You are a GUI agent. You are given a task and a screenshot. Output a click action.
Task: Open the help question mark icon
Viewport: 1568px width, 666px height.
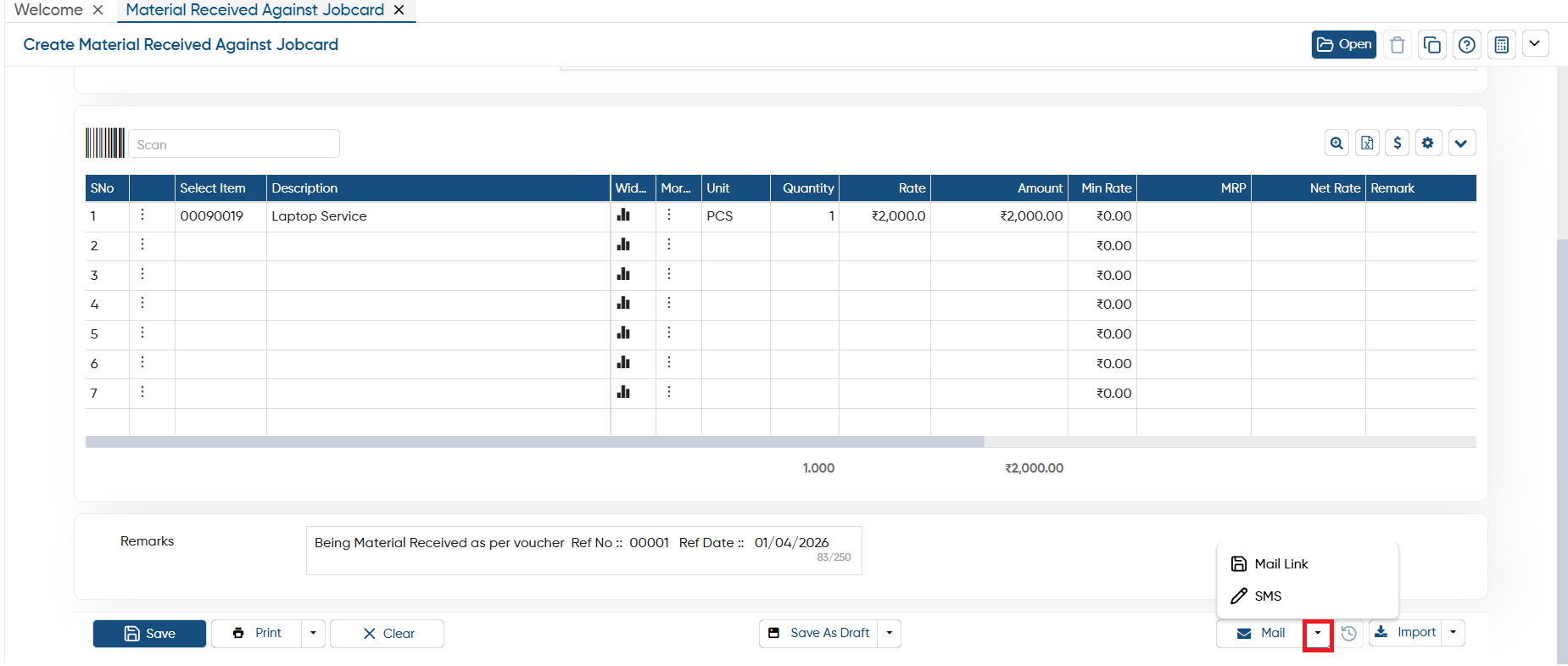coord(1467,44)
